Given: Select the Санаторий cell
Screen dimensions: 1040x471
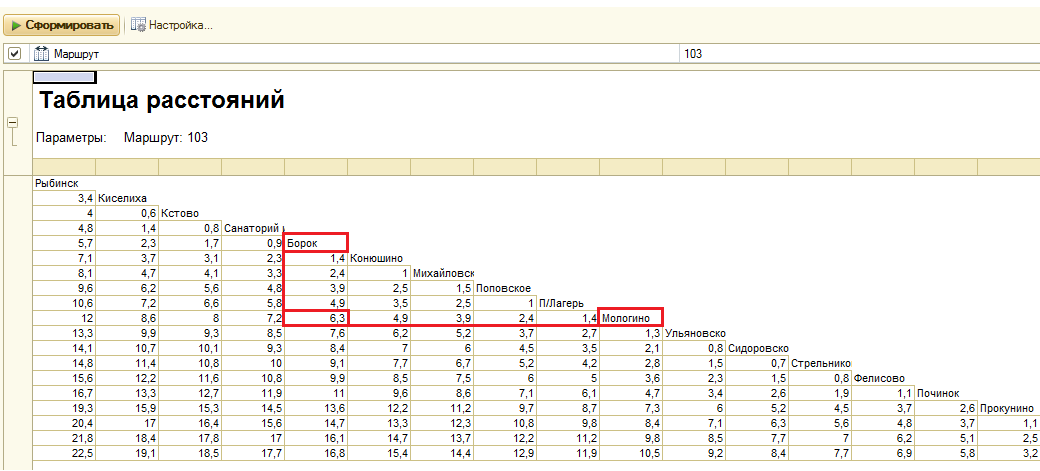Looking at the screenshot, I should point(253,228).
